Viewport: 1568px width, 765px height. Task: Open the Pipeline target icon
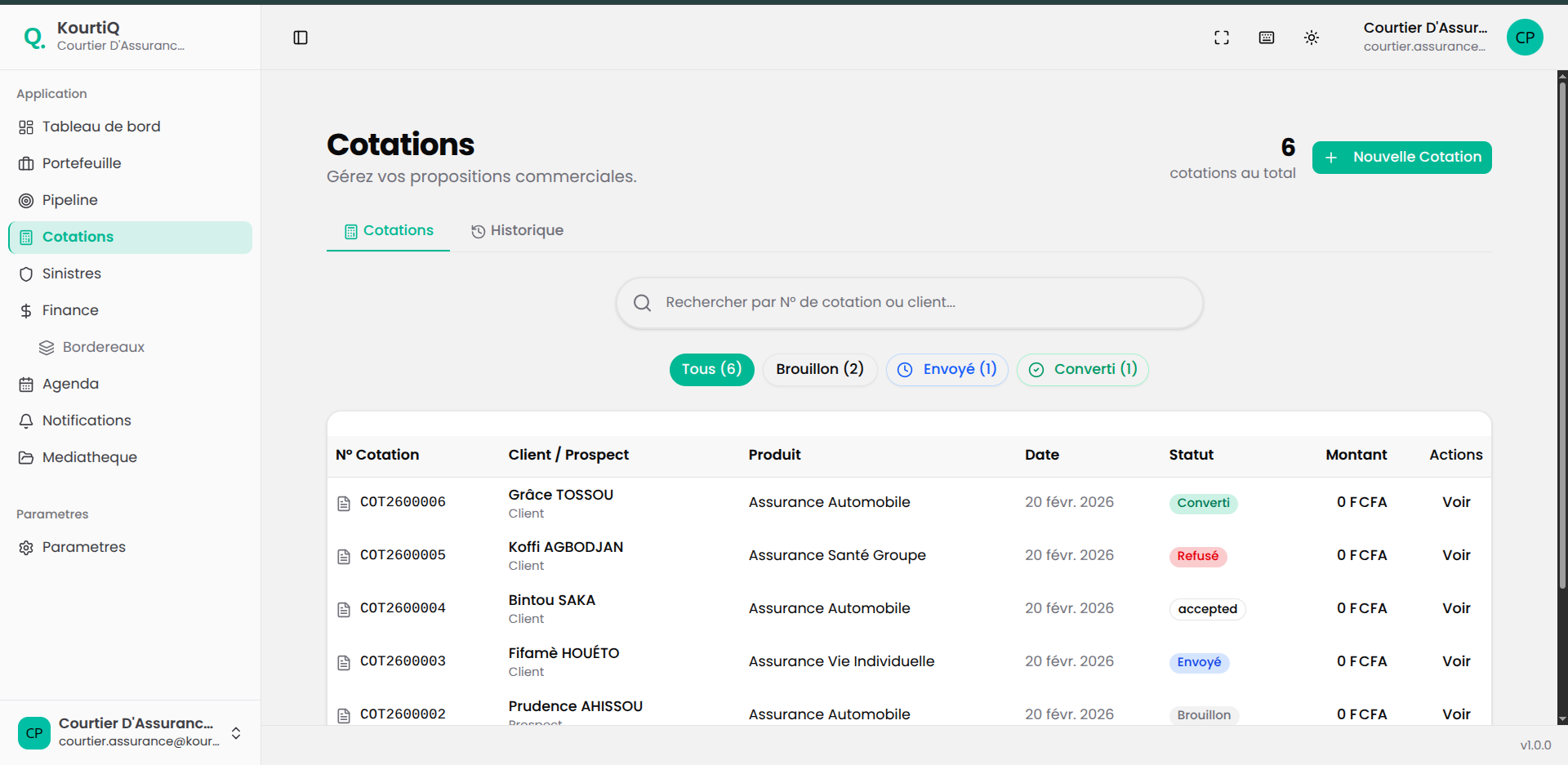25,200
